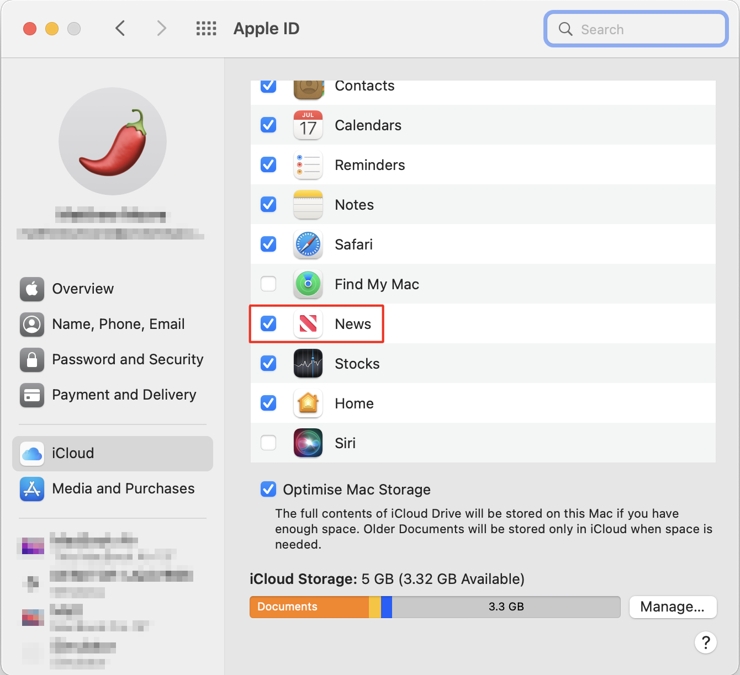740x675 pixels.
Task: Click the magnifier icon in Search
Action: (565, 29)
